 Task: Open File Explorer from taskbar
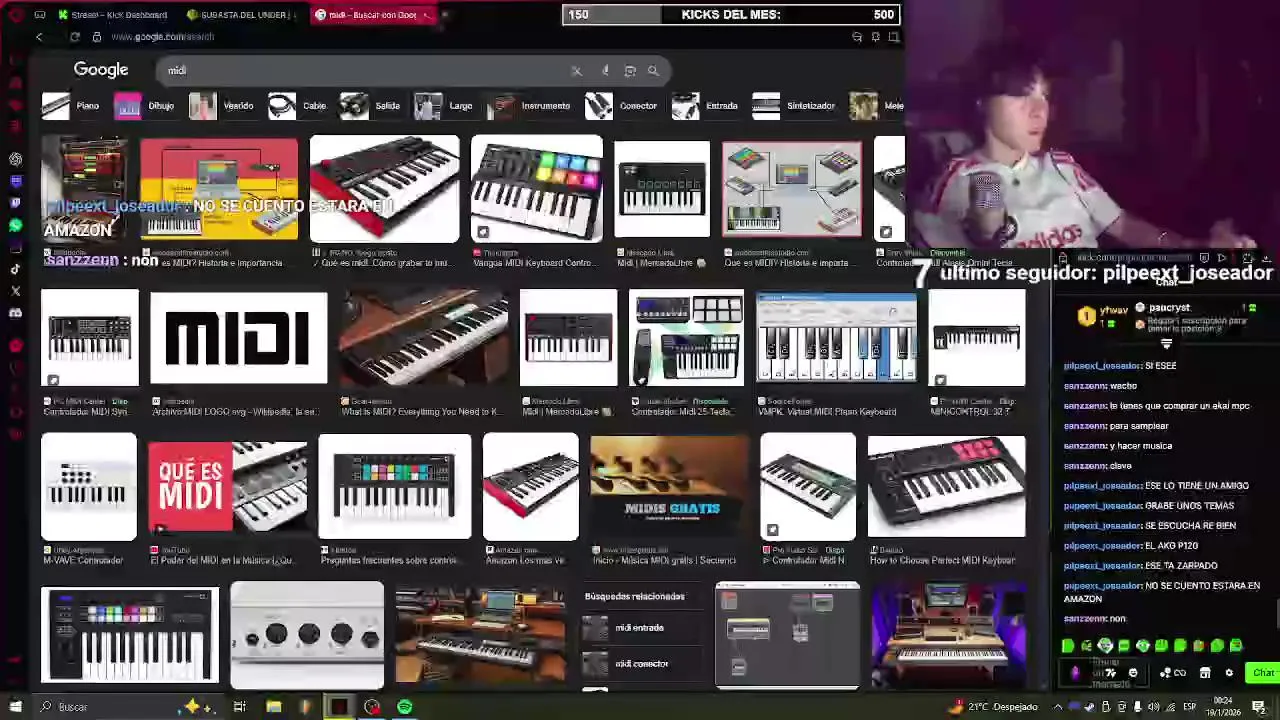point(273,707)
